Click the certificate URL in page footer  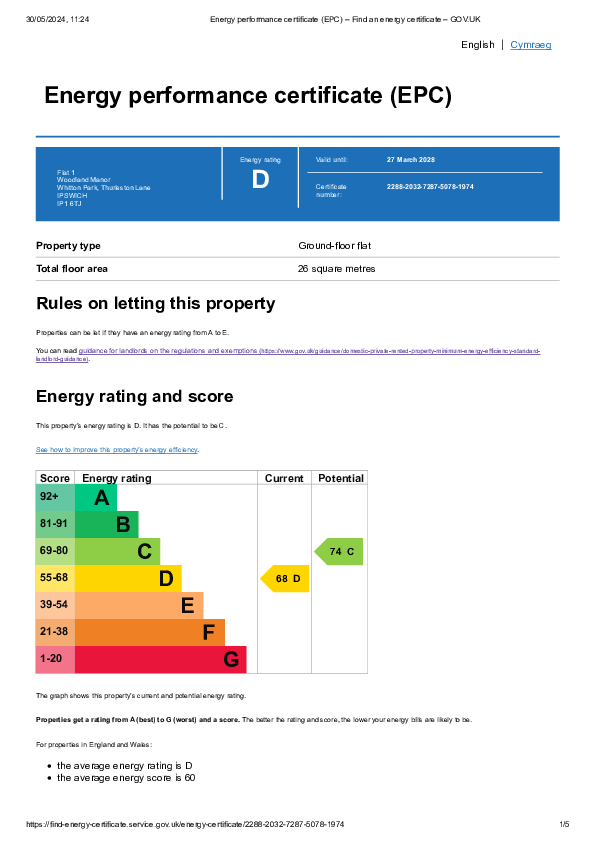pos(185,824)
